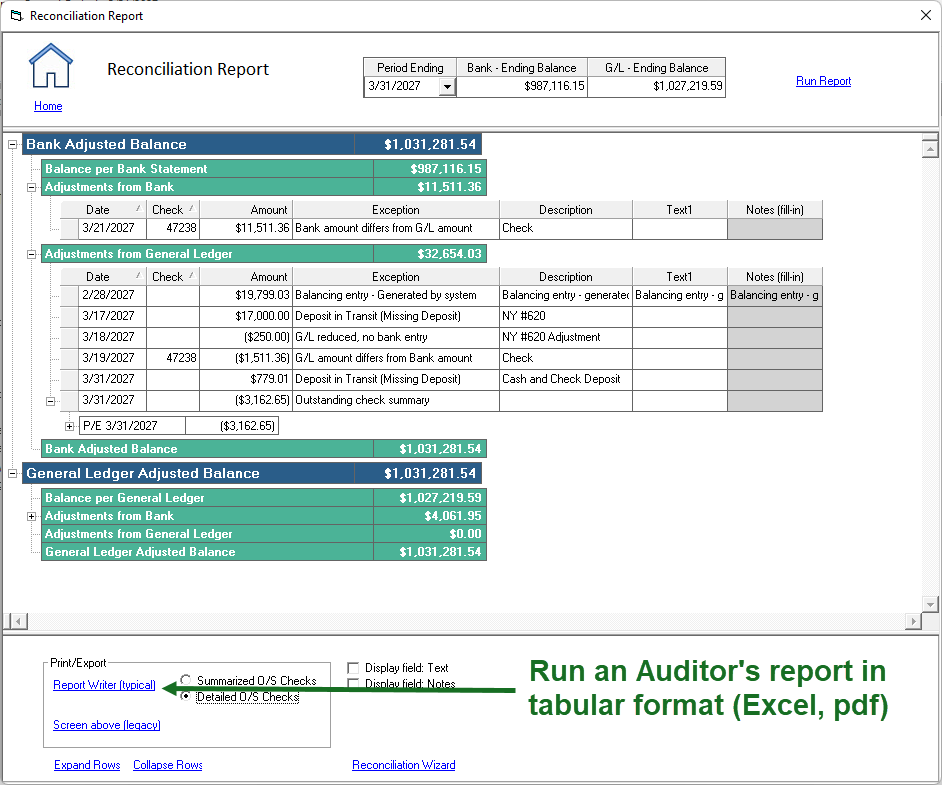Viewport: 942px width, 785px height.
Task: Select Detailed O/S Checks radio button
Action: 186,697
